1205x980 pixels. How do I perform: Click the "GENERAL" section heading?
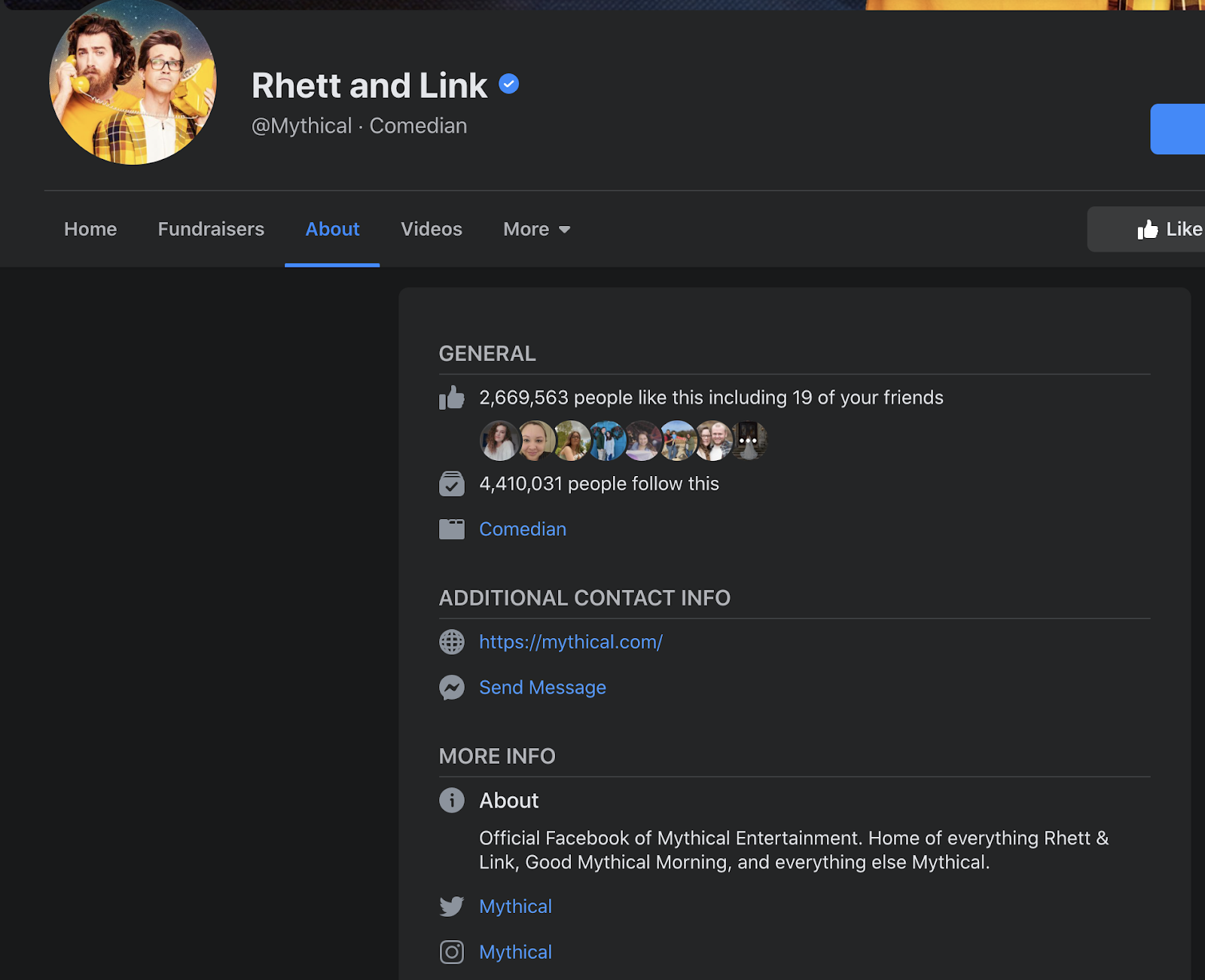point(487,353)
